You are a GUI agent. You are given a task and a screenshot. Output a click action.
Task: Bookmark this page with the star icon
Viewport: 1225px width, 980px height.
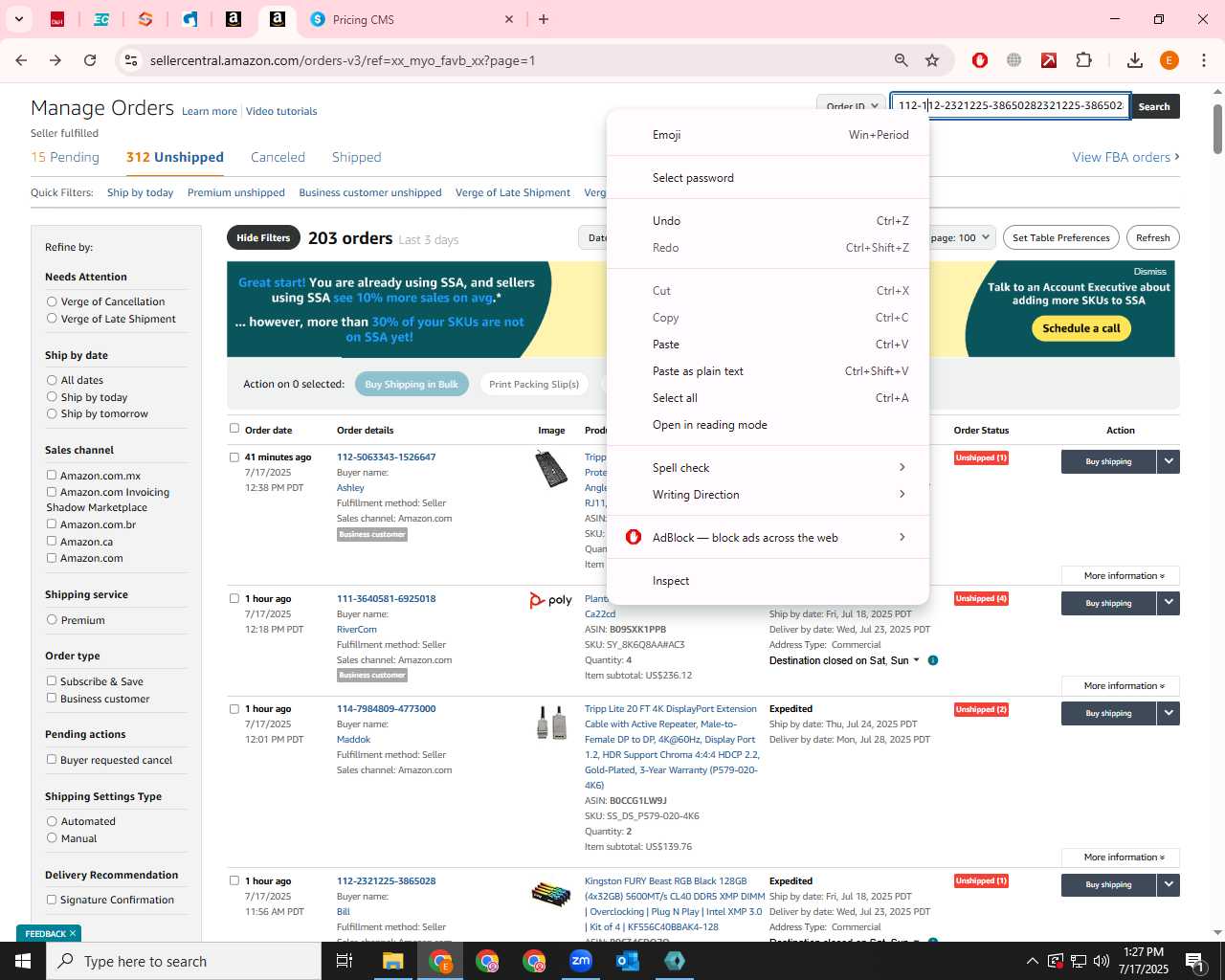pyautogui.click(x=932, y=60)
